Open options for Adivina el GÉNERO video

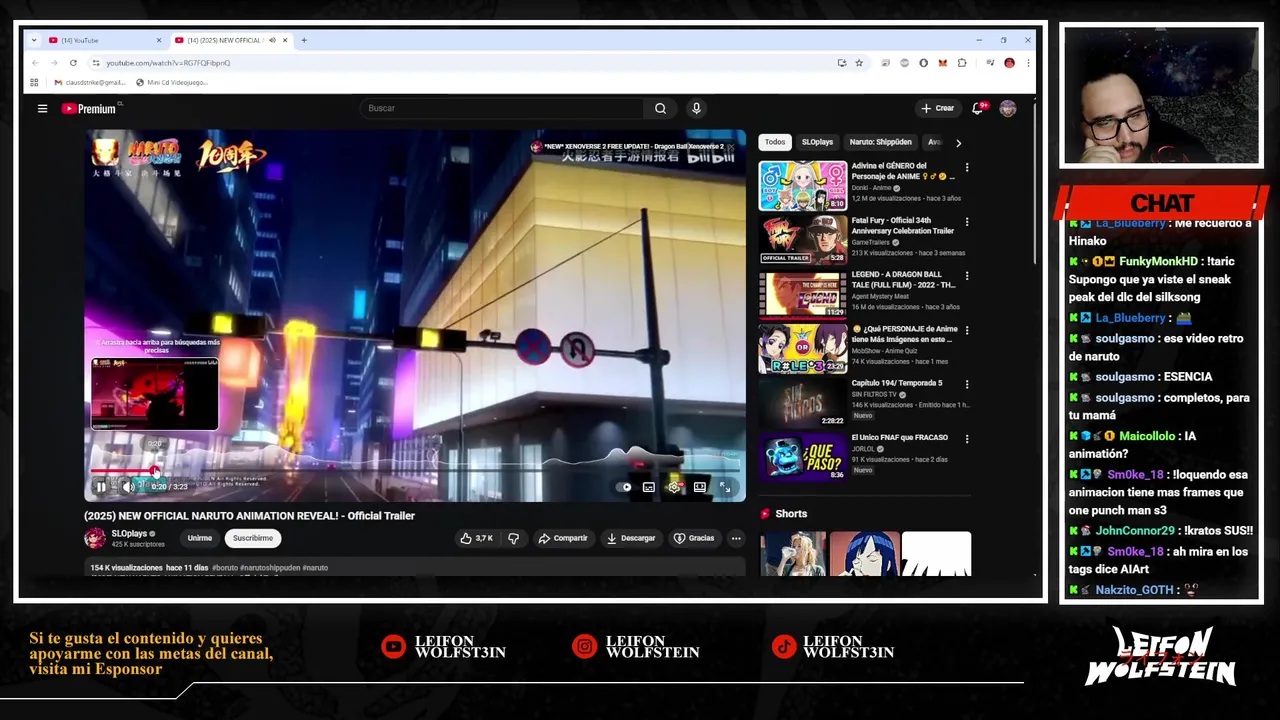966,167
